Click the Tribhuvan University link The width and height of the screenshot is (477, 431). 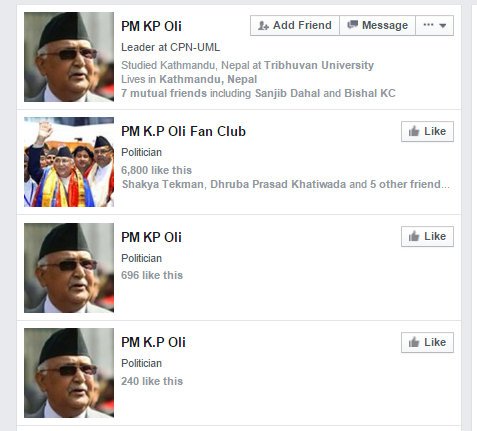click(x=319, y=65)
